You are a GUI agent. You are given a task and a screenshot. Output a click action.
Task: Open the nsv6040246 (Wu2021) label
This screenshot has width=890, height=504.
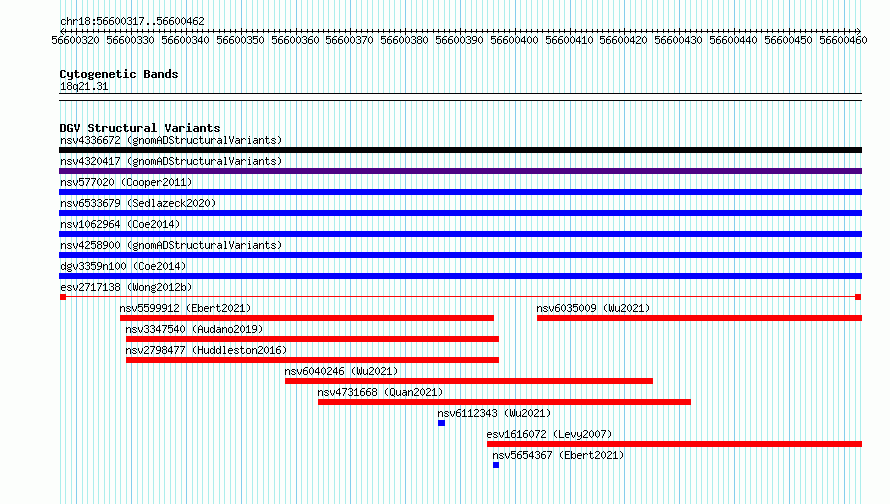[x=341, y=371]
